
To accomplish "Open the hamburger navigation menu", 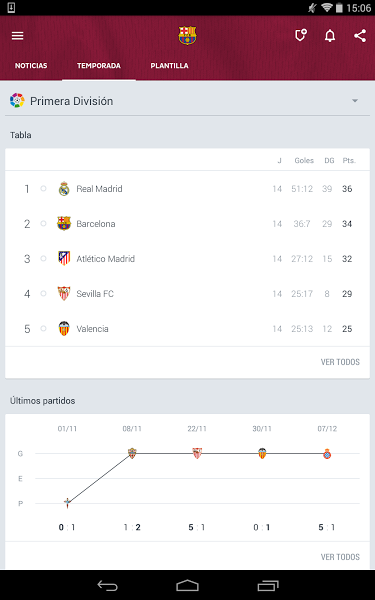I will click(18, 36).
